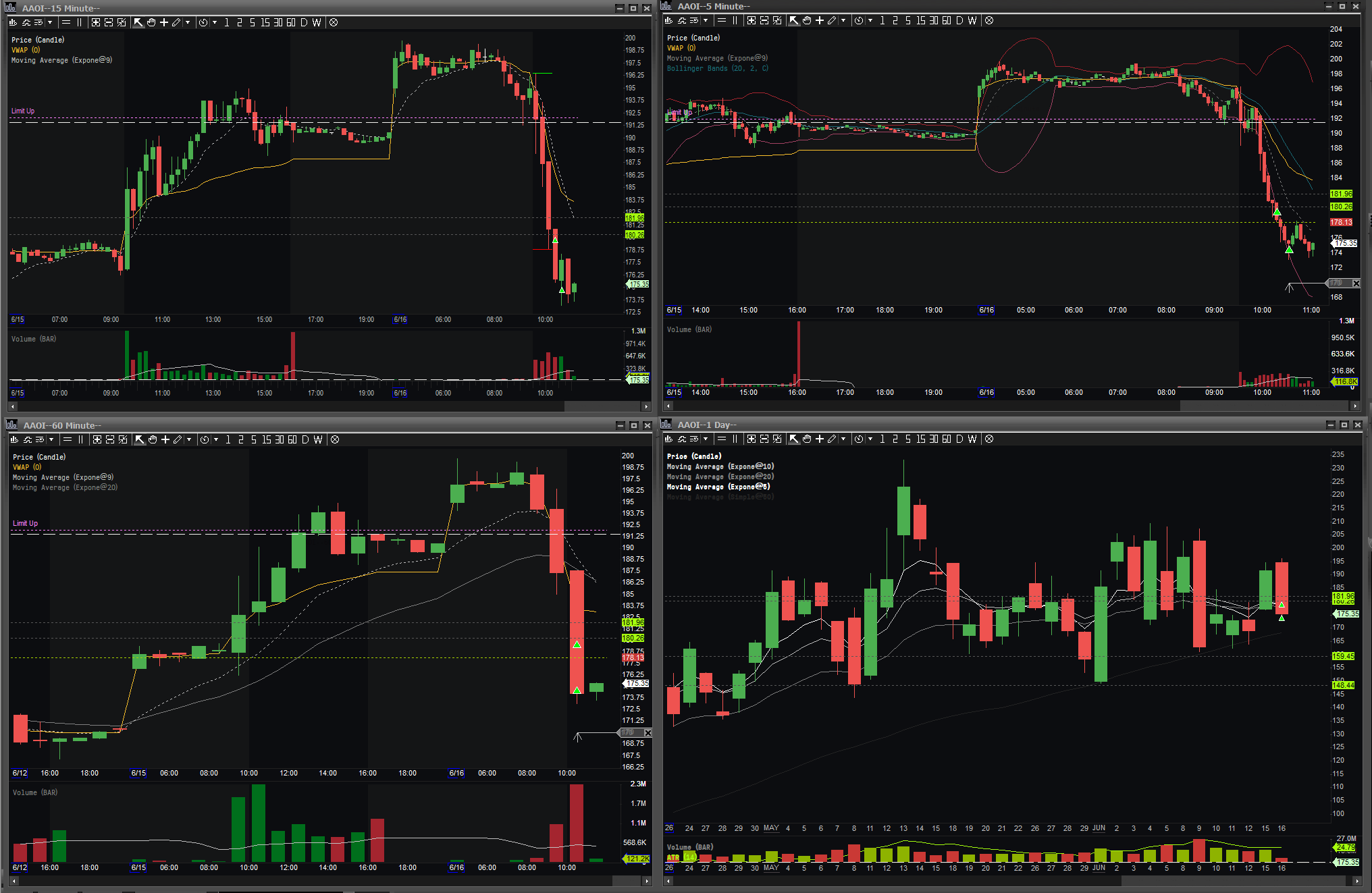Expand the time interval dropdown arrow in 1 Day chart

tap(870, 439)
